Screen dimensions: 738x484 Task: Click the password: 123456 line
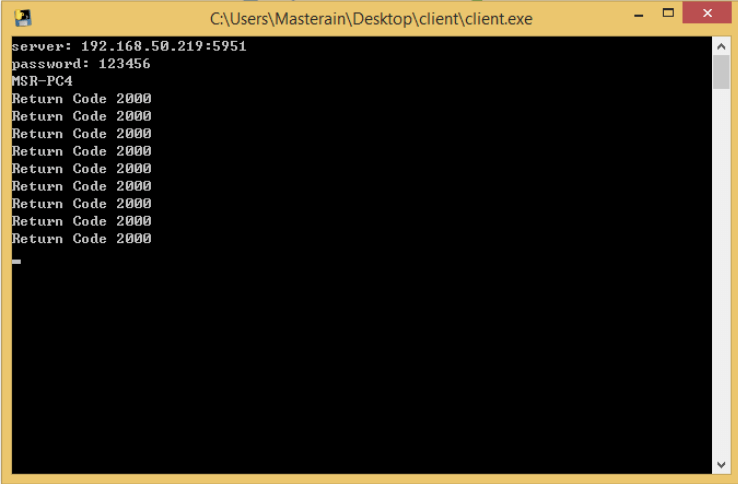pos(81,64)
